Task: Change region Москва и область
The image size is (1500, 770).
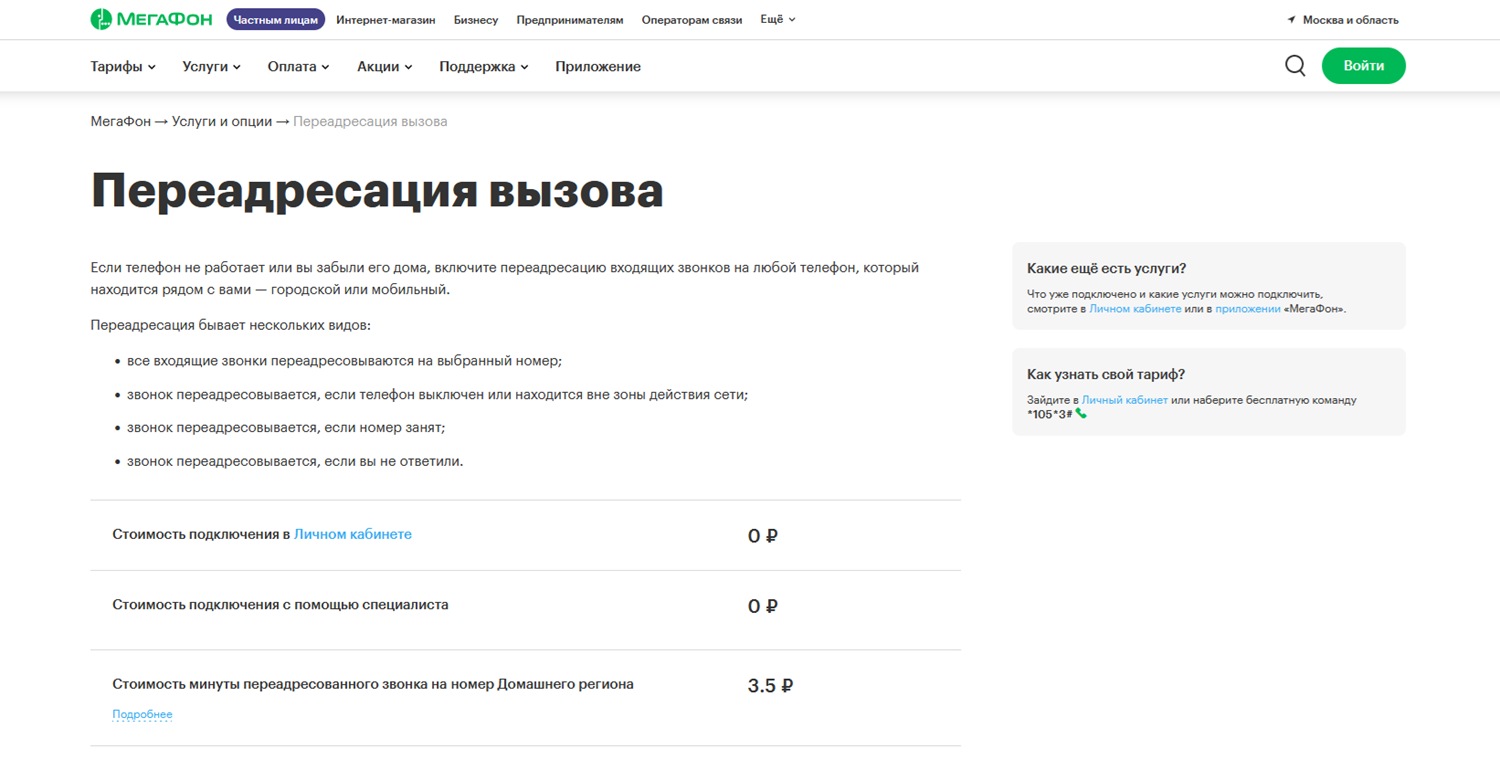Action: pyautogui.click(x=1350, y=20)
